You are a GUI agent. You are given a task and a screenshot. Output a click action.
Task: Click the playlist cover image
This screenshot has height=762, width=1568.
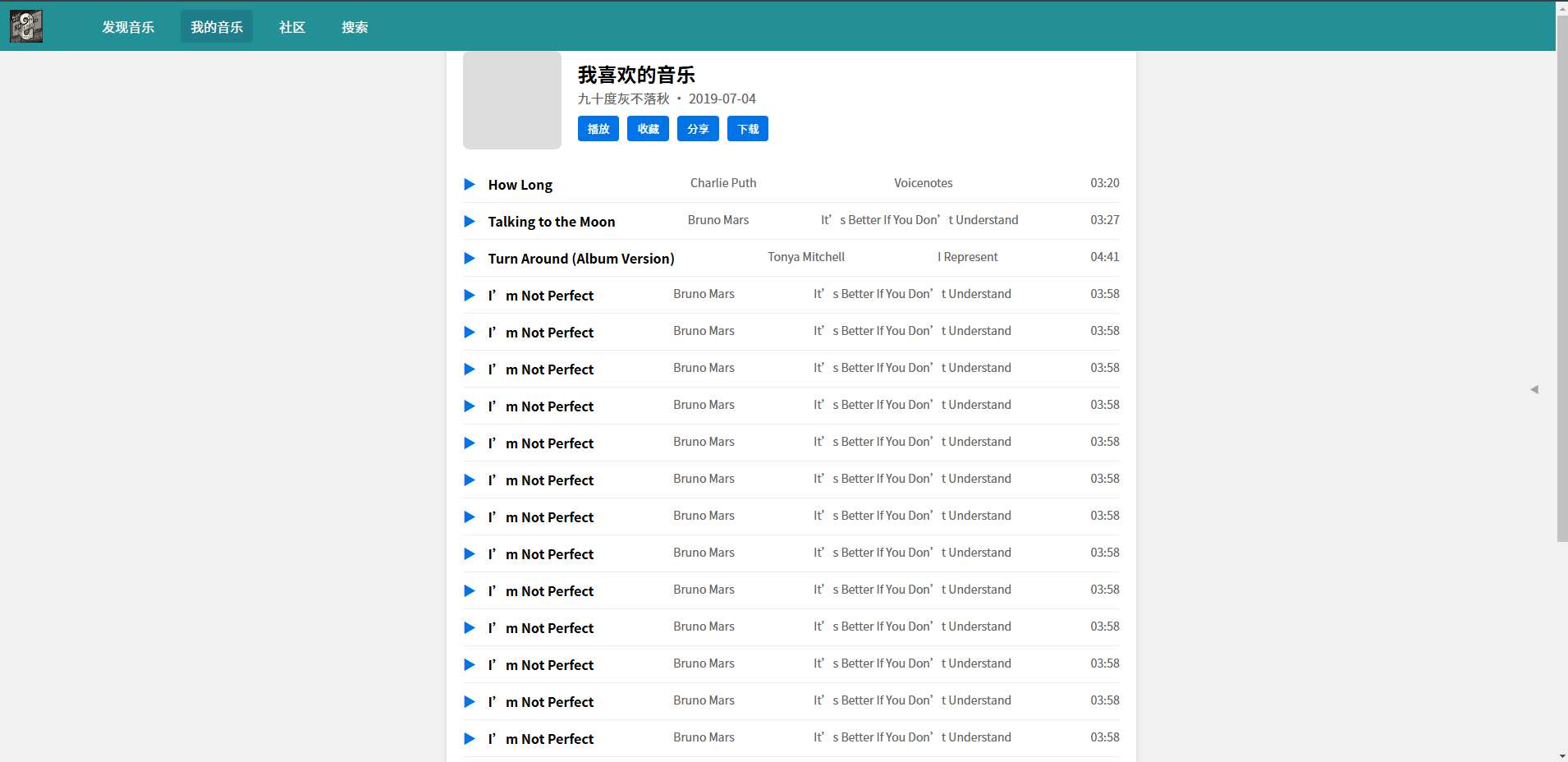click(x=511, y=100)
